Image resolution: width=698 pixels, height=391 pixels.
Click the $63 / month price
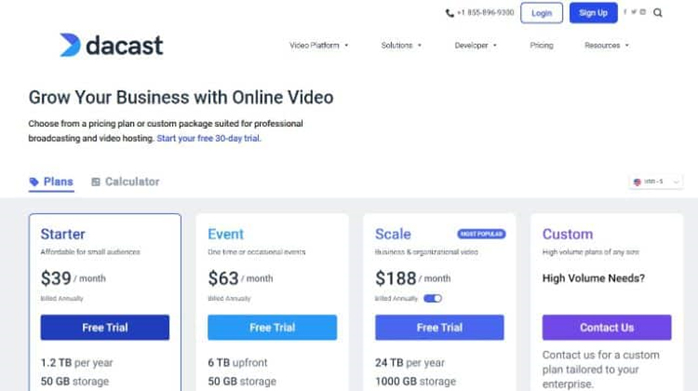click(241, 278)
